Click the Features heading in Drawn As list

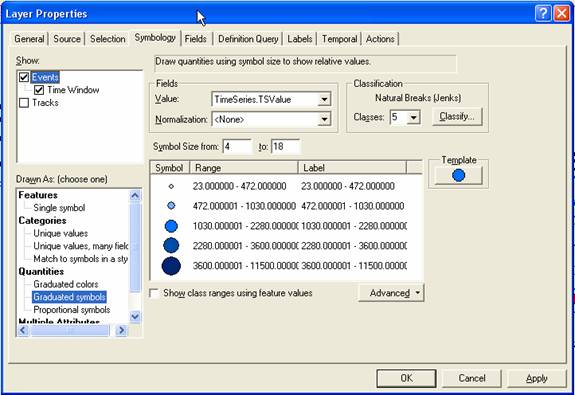pyautogui.click(x=38, y=195)
